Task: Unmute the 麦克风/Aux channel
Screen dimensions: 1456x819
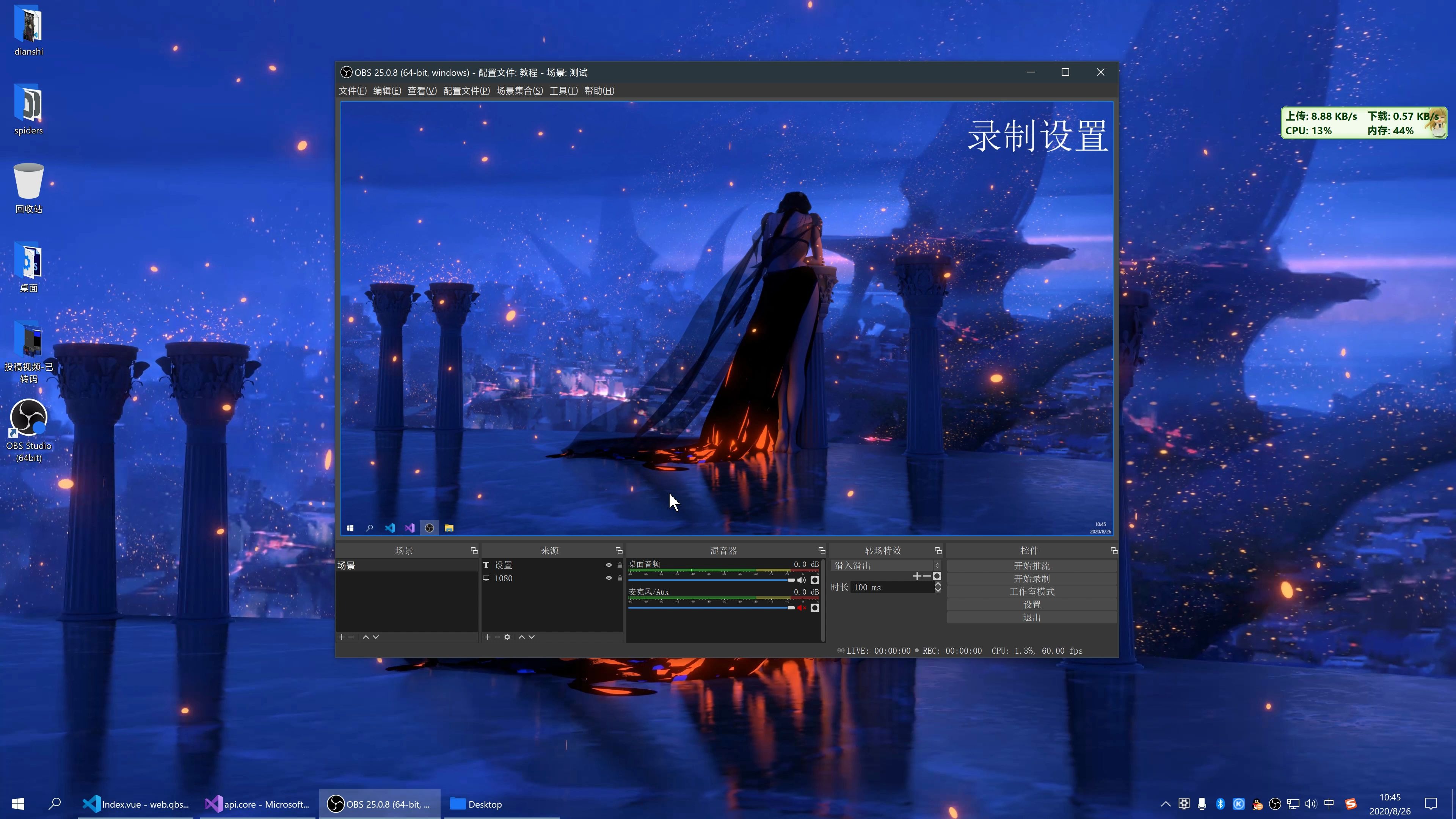Action: tap(802, 607)
